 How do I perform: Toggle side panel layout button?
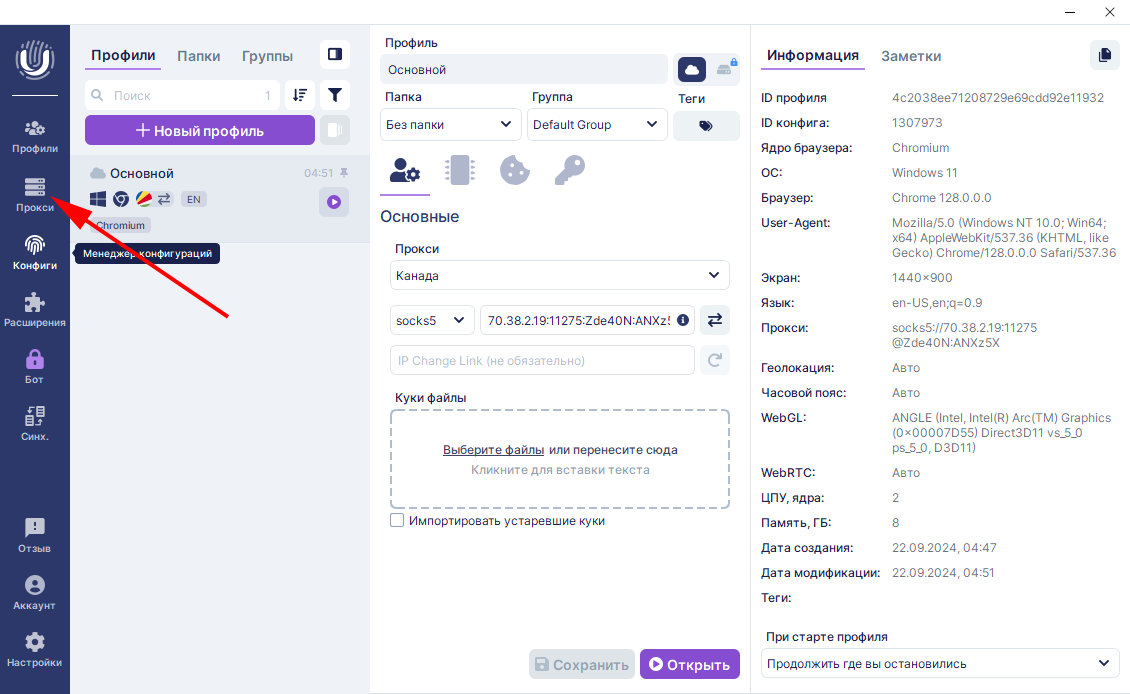pyautogui.click(x=335, y=54)
